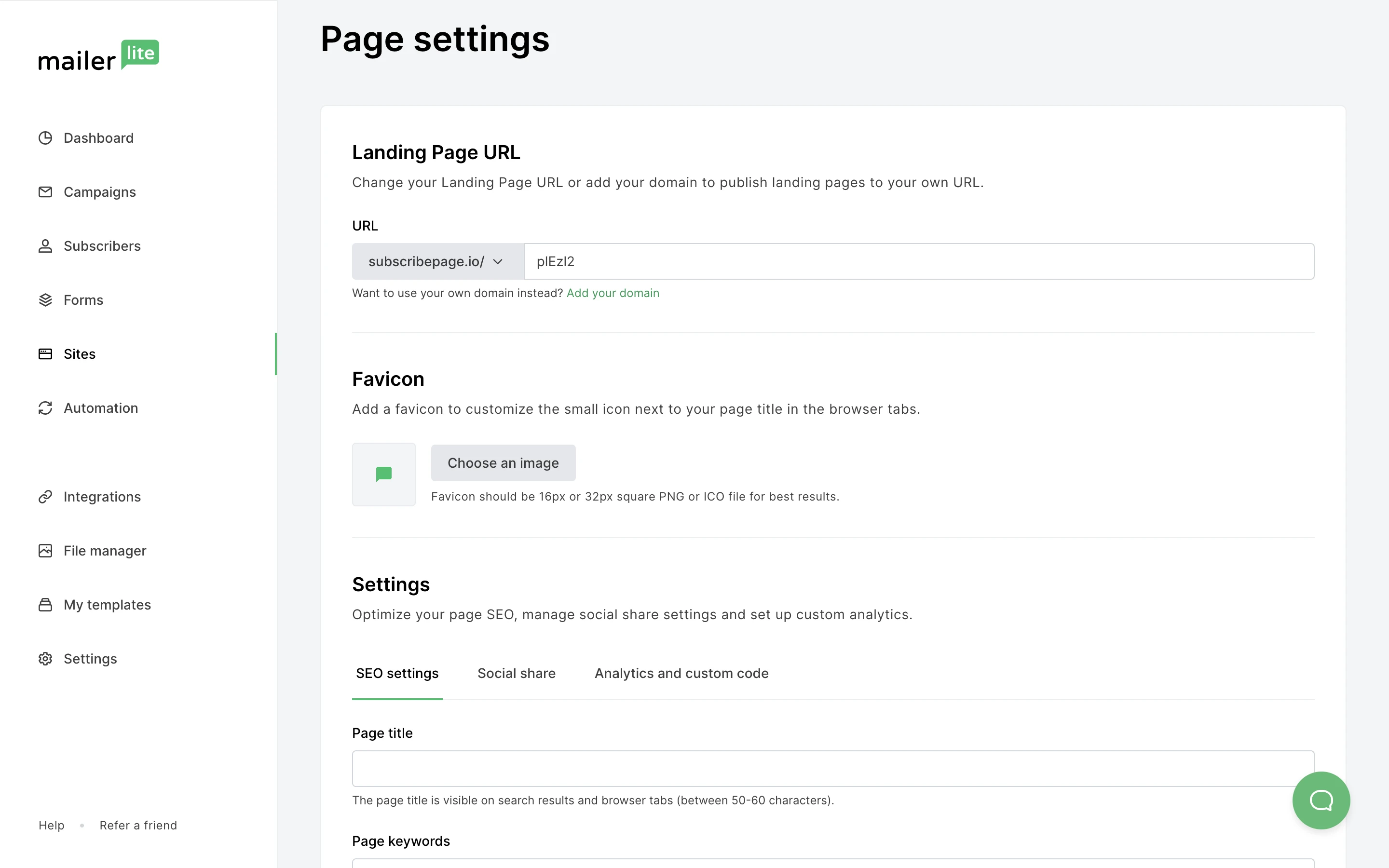Open the green chat support bubble
The width and height of the screenshot is (1389, 868).
(1321, 800)
